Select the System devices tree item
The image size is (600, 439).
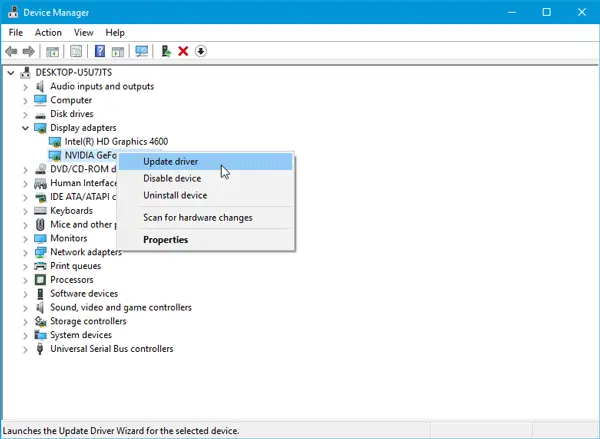(81, 335)
